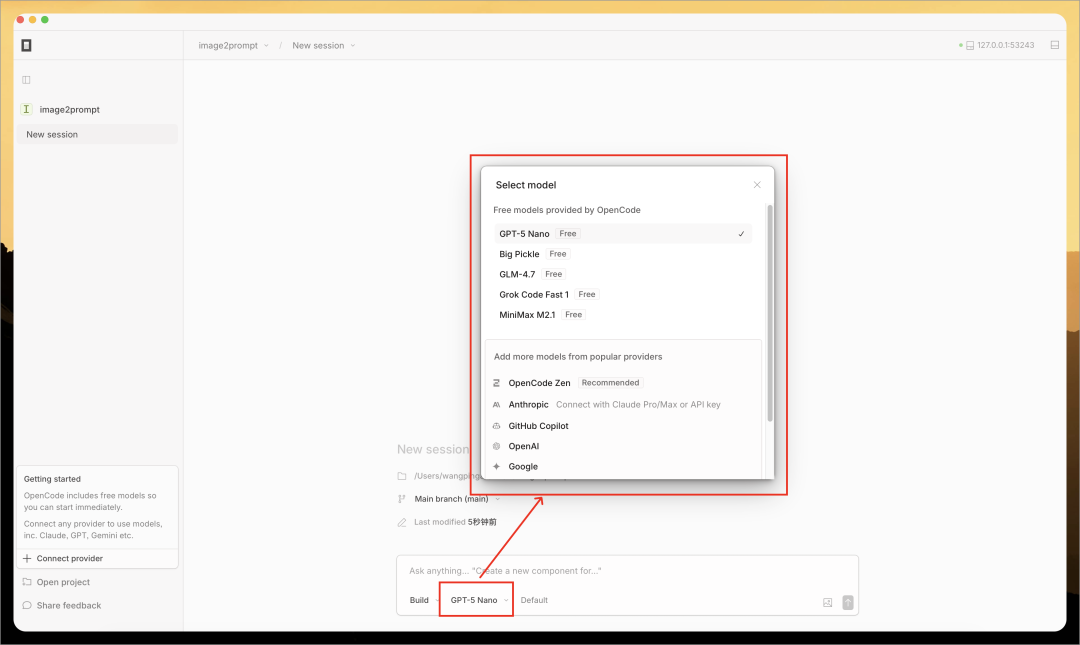This screenshot has width=1080, height=645.
Task: Click the OpenCode Zen logo icon
Action: tap(497, 382)
